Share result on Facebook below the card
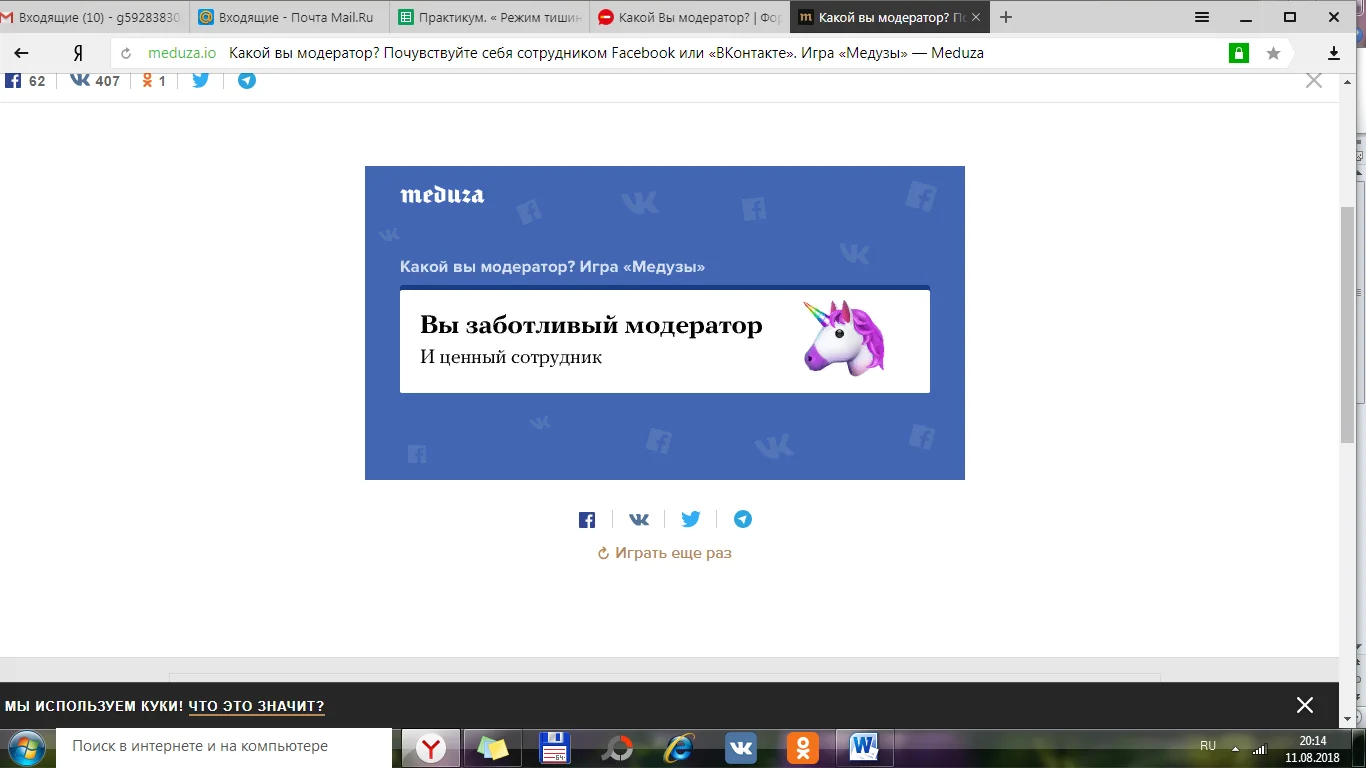 (587, 520)
